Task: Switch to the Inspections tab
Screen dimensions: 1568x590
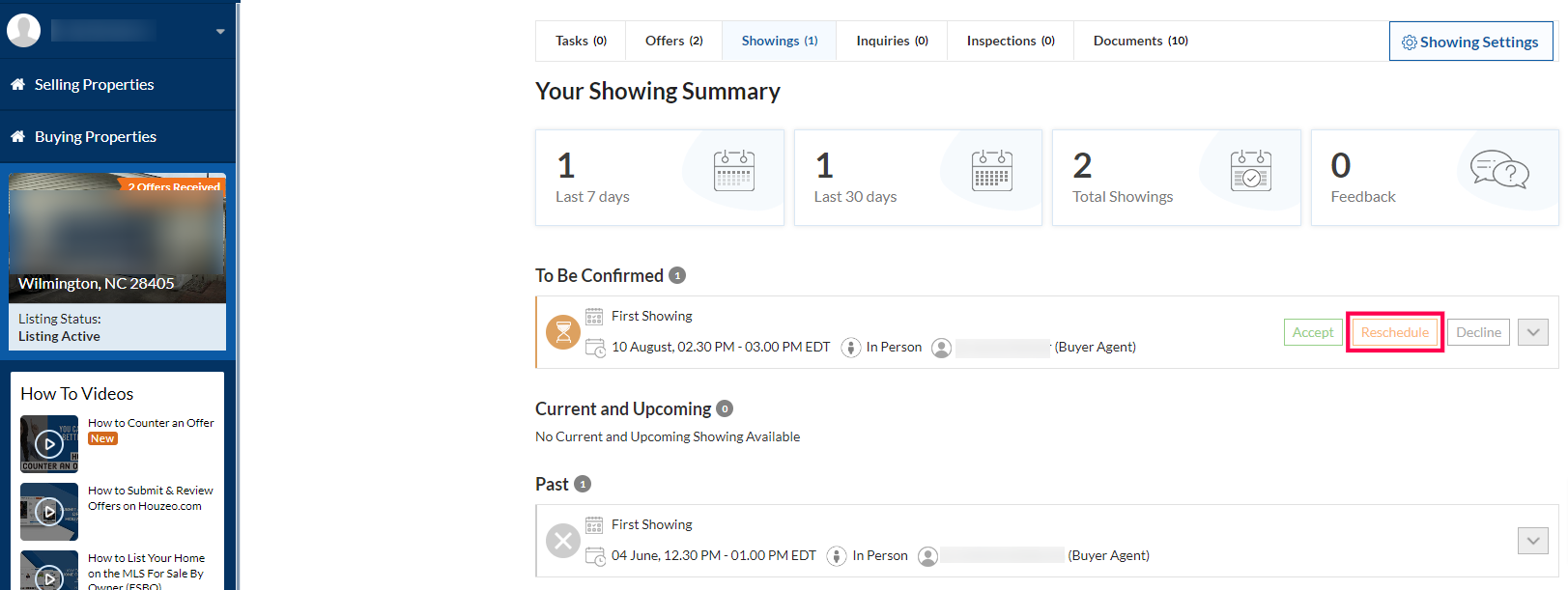Action: point(1010,41)
